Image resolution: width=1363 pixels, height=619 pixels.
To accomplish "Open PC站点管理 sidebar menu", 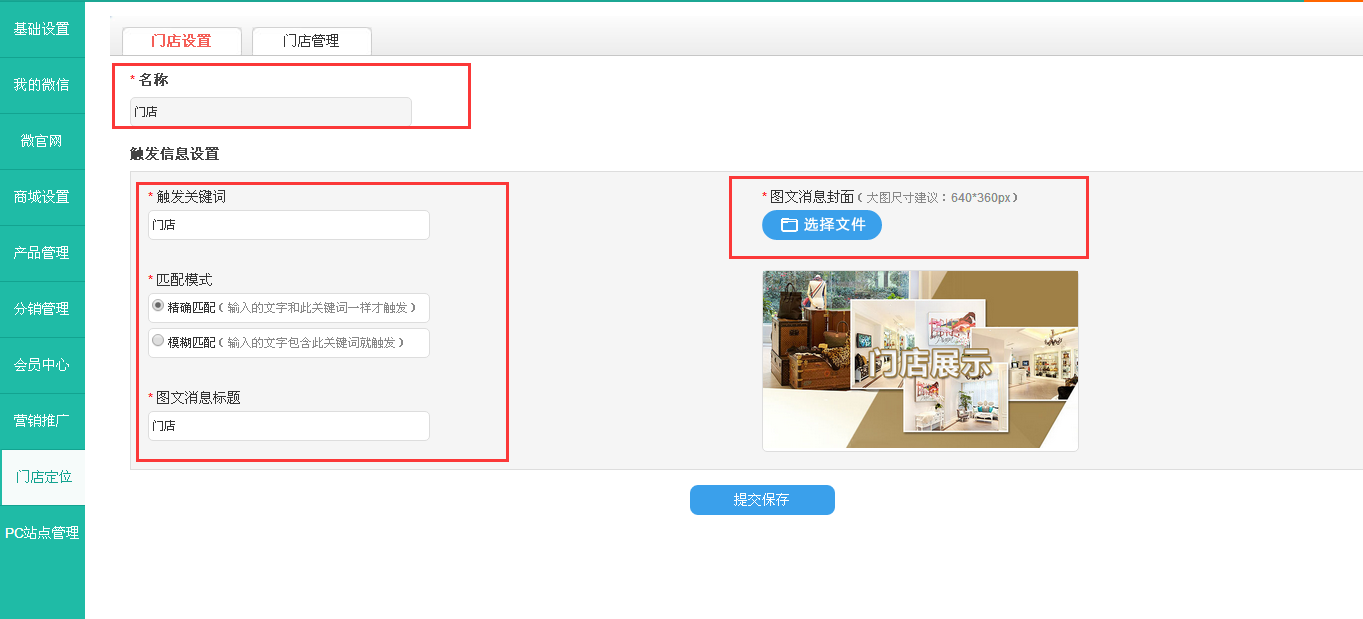I will [x=42, y=533].
